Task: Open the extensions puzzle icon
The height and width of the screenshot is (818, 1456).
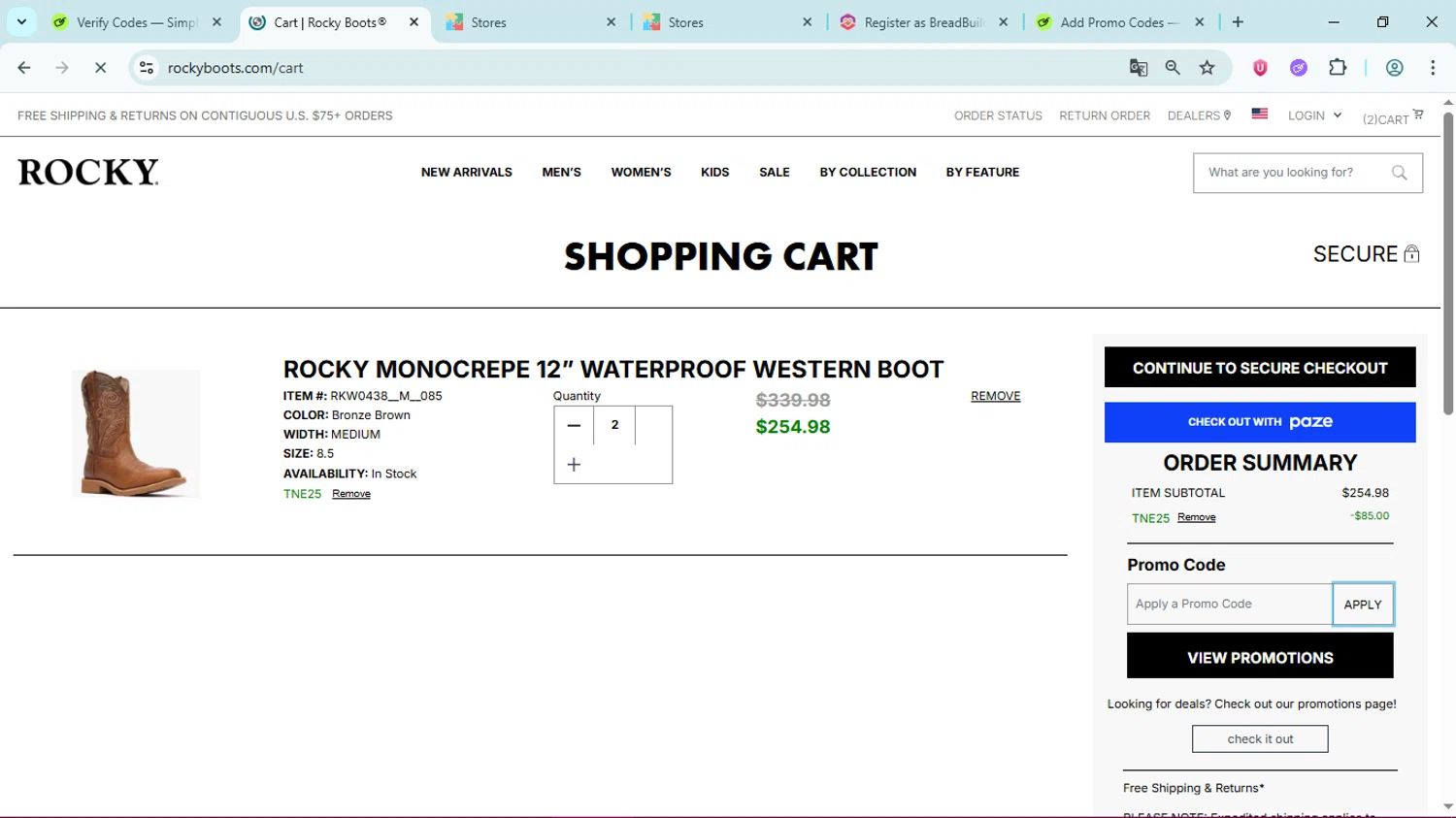Action: [x=1338, y=68]
